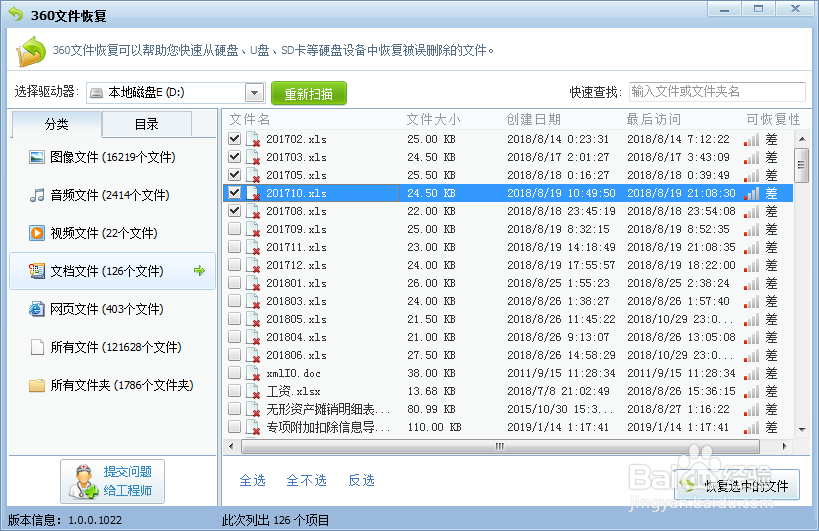Select the 201803.xls file name
This screenshot has width=819, height=531.
tap(296, 301)
